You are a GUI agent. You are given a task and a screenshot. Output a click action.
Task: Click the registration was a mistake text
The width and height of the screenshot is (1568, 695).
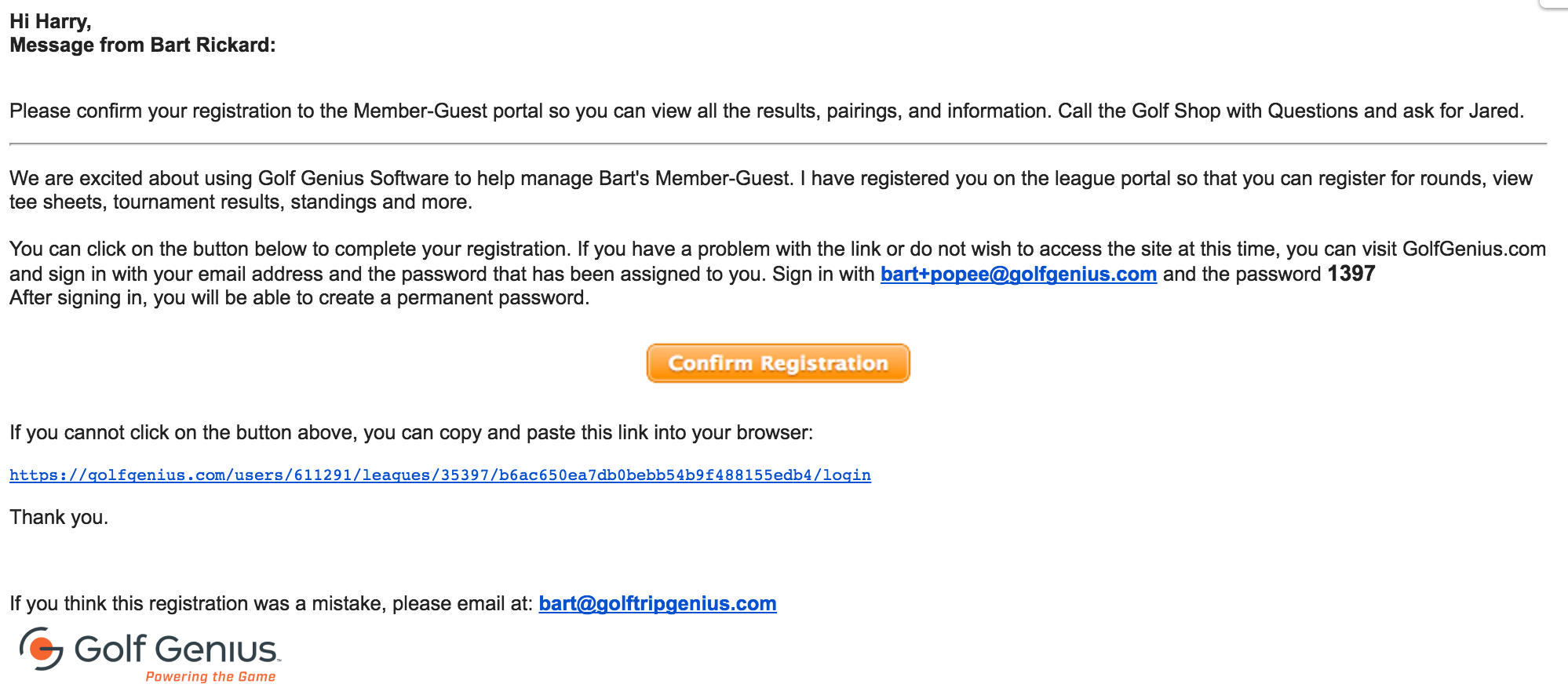click(x=271, y=604)
